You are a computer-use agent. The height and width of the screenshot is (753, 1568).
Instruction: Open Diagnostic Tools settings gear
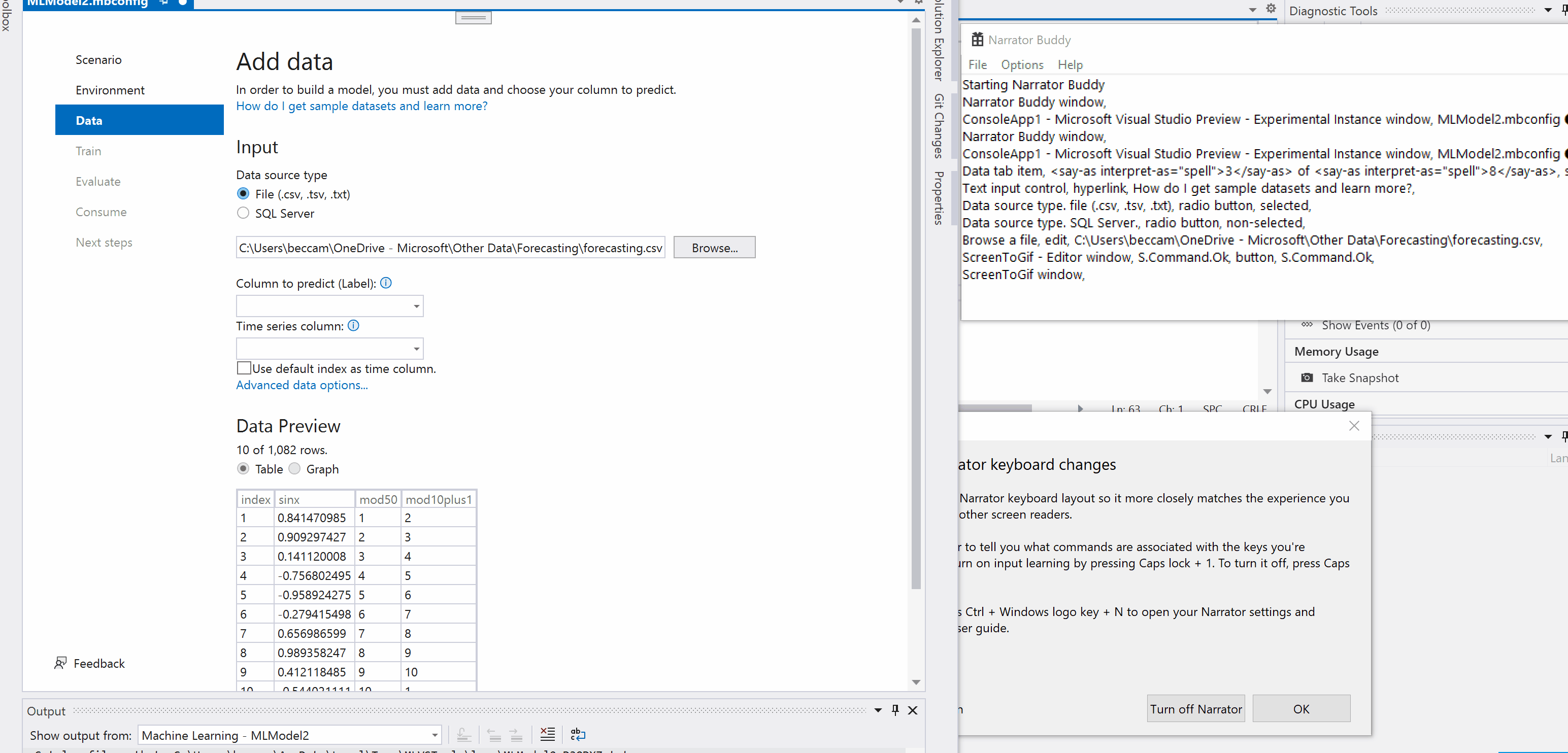(x=1271, y=9)
